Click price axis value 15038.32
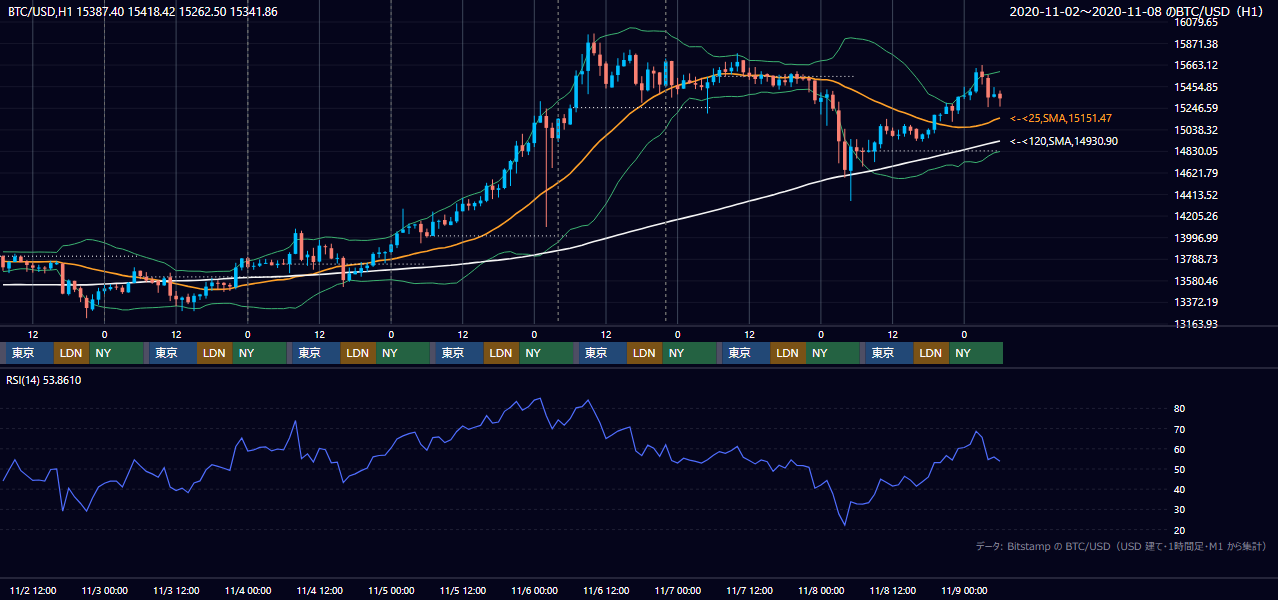The width and height of the screenshot is (1278, 600). (x=1195, y=130)
